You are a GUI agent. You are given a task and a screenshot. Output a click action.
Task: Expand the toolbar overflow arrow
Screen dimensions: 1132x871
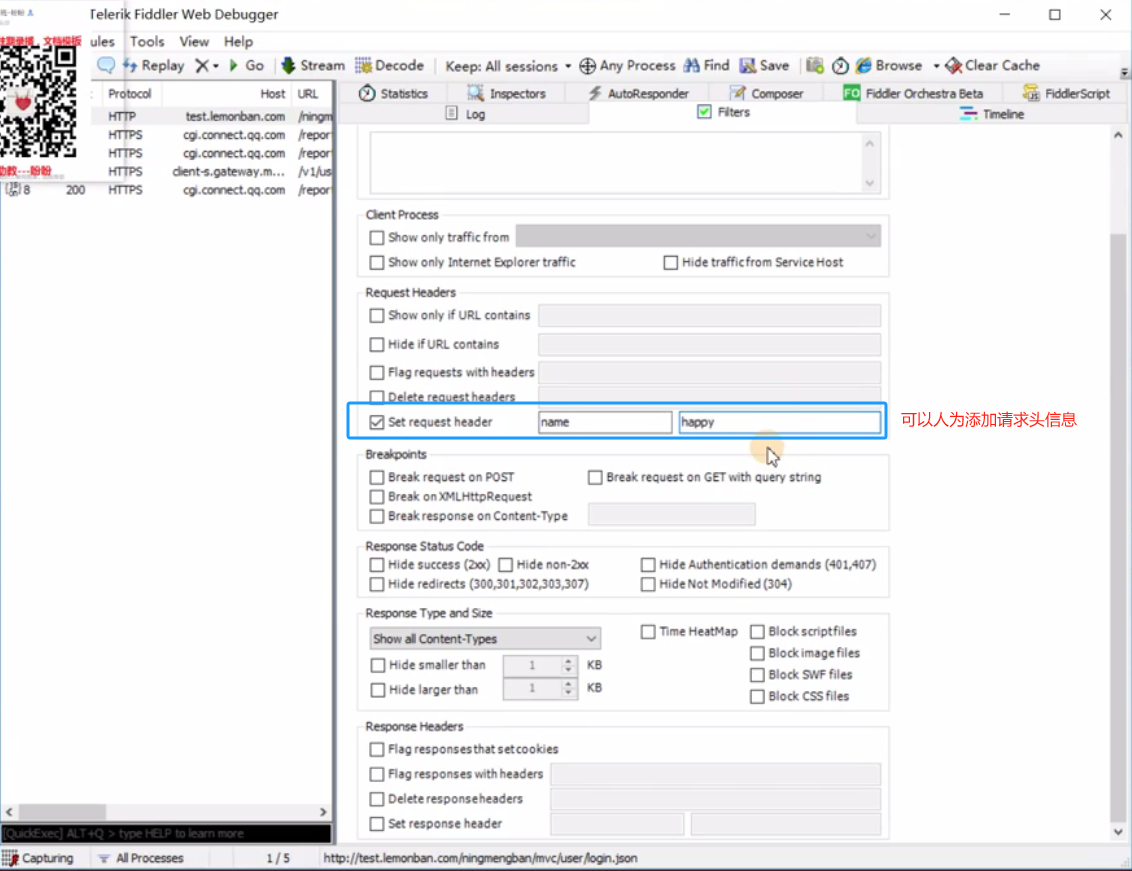tap(1124, 72)
